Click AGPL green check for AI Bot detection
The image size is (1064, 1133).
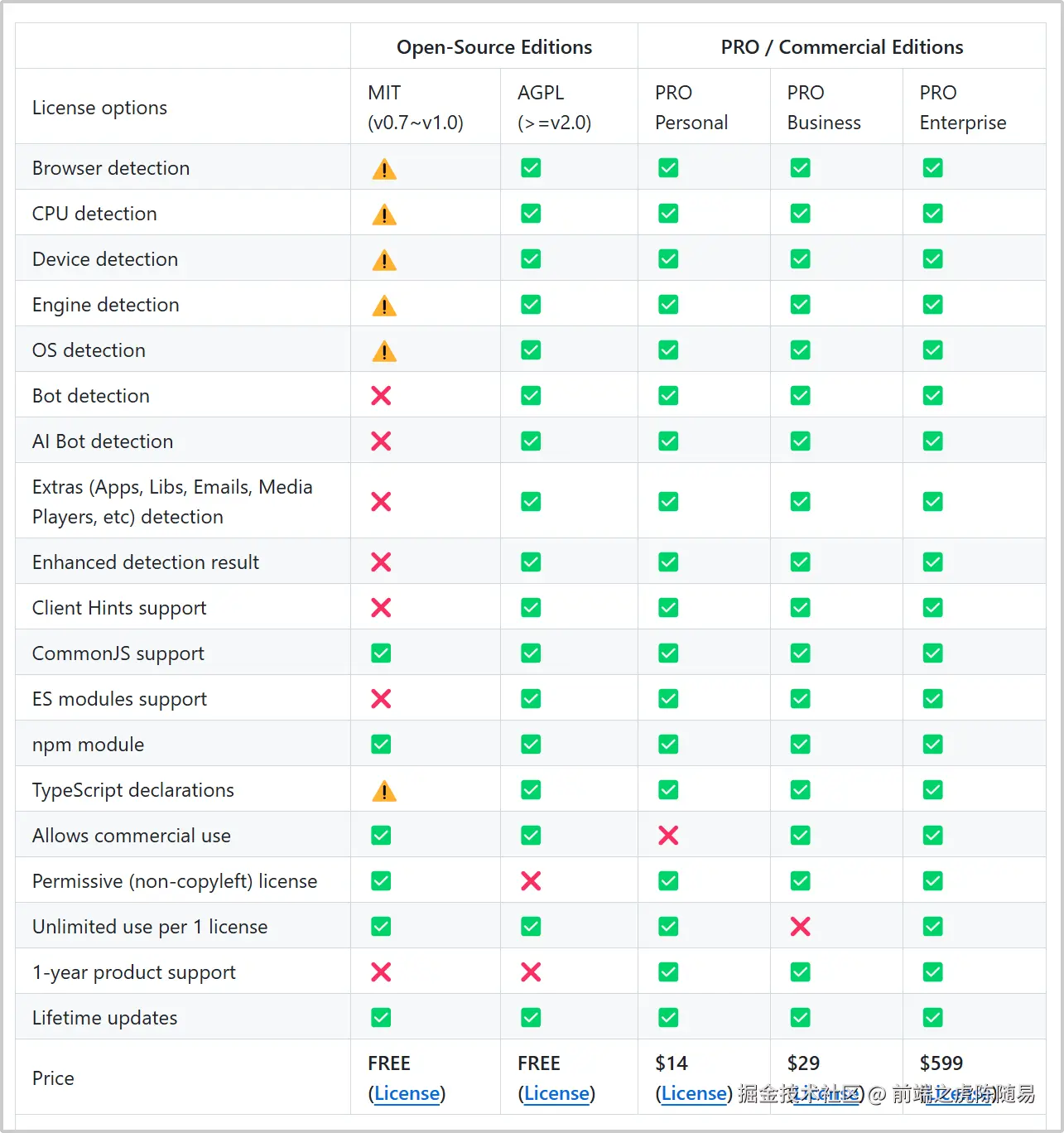(531, 441)
